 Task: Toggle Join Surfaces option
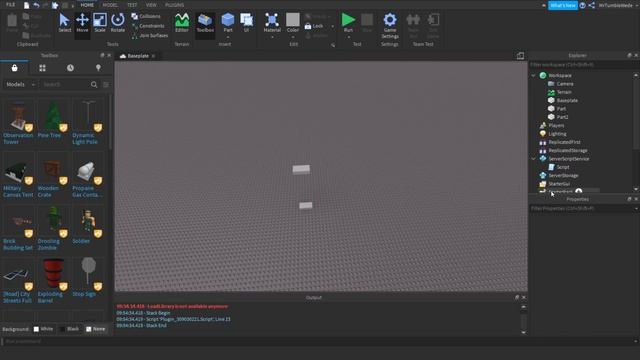(x=149, y=36)
